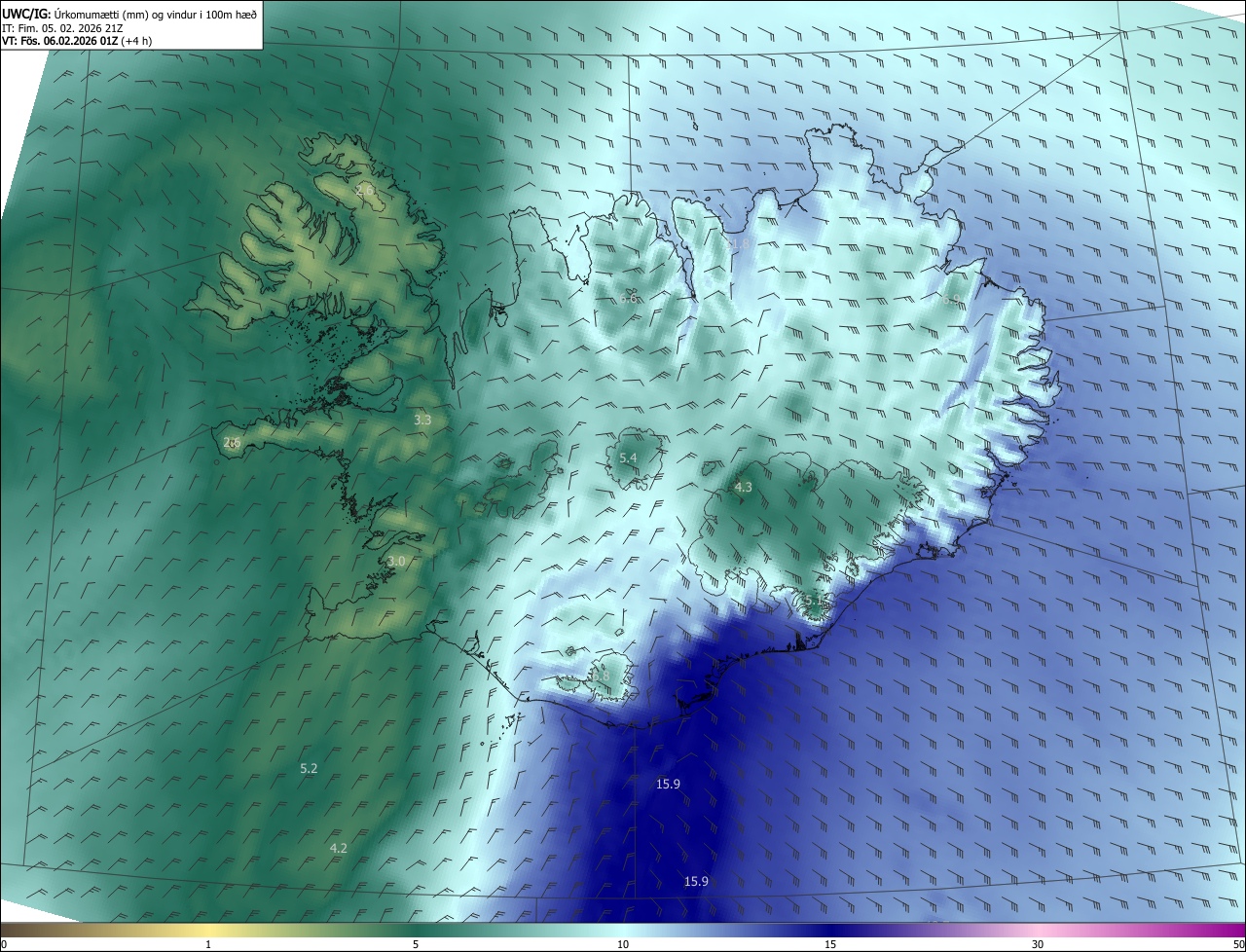Screen dimensions: 1246x952
Task: Click the 0 tick label on color scale
Action: [4, 944]
